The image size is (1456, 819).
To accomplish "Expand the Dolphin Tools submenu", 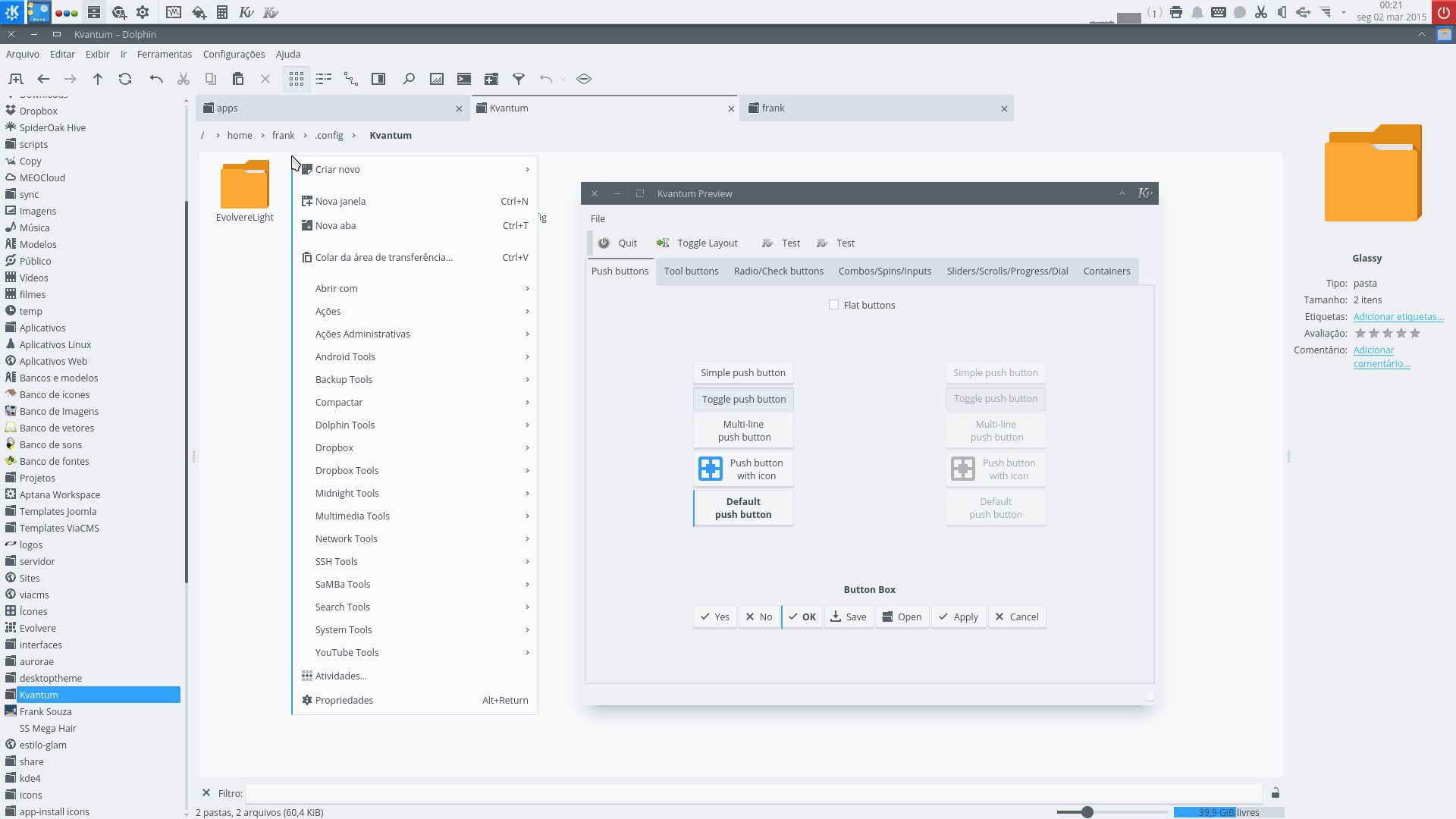I will coord(414,425).
